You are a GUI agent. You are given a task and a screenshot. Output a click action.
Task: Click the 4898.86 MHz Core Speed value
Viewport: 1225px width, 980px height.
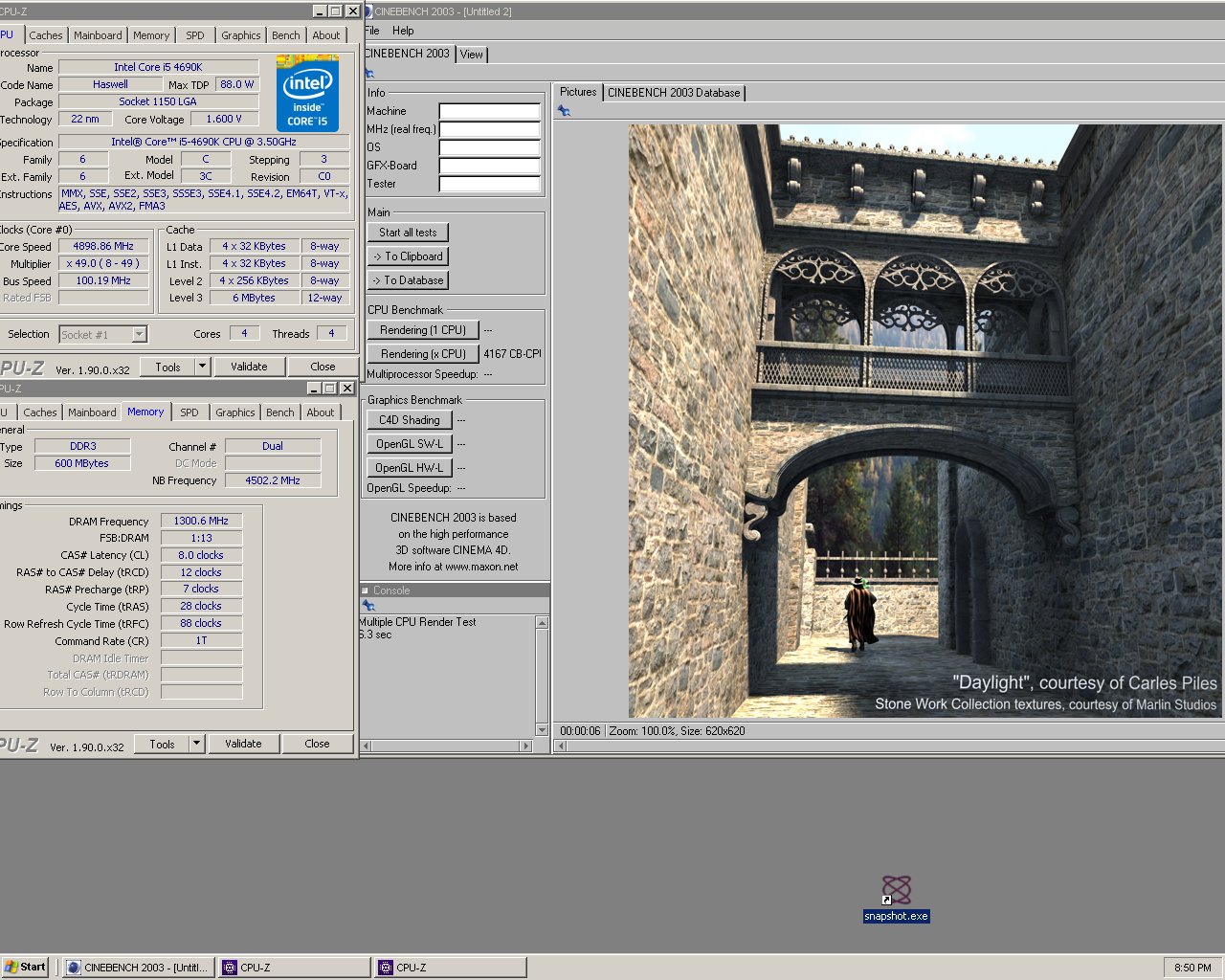click(103, 246)
